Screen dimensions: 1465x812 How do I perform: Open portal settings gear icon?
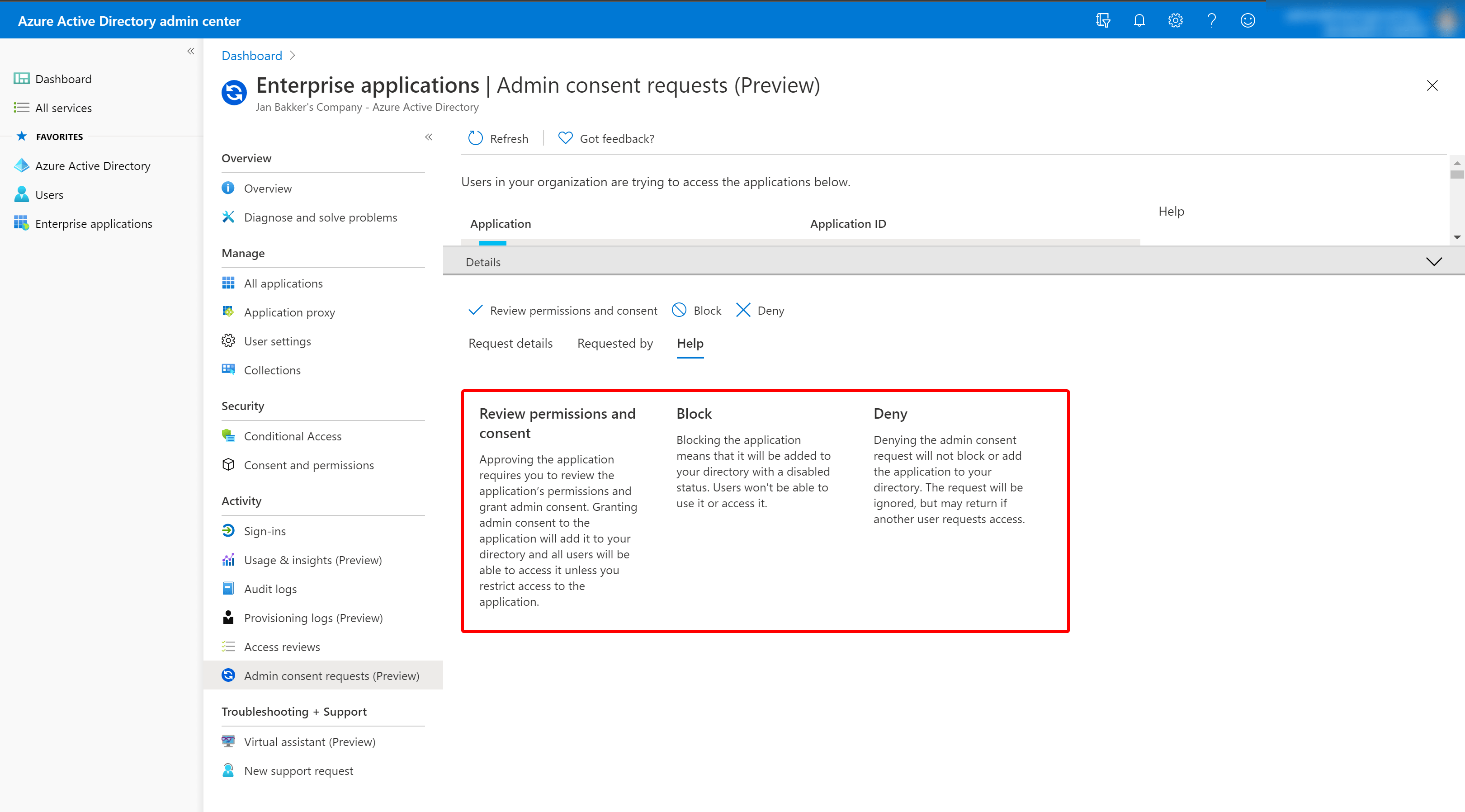[1175, 21]
